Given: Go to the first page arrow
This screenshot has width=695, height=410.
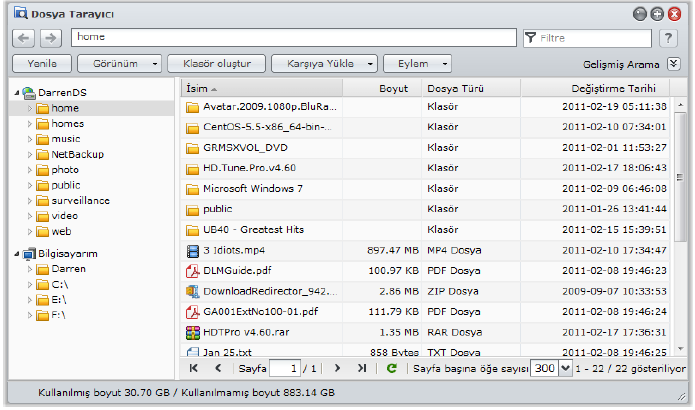Looking at the screenshot, I should point(194,368).
